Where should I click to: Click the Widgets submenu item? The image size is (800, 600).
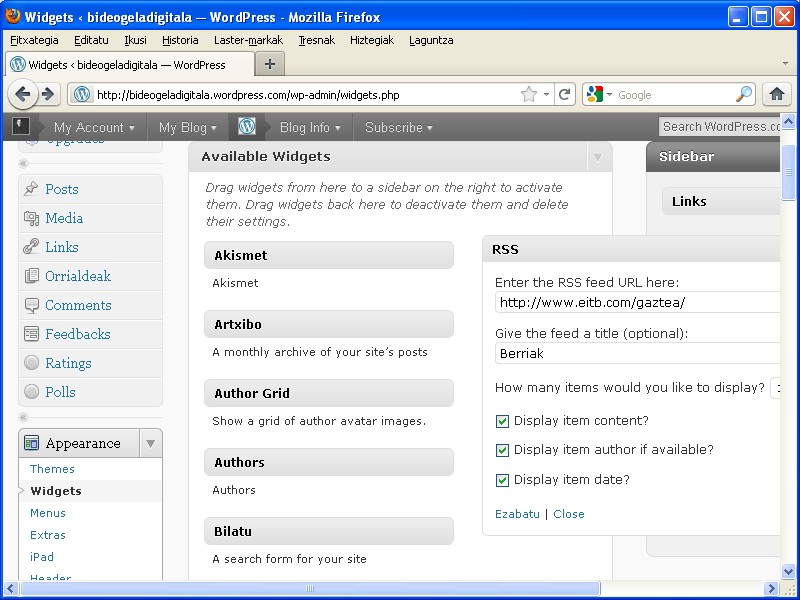point(56,491)
